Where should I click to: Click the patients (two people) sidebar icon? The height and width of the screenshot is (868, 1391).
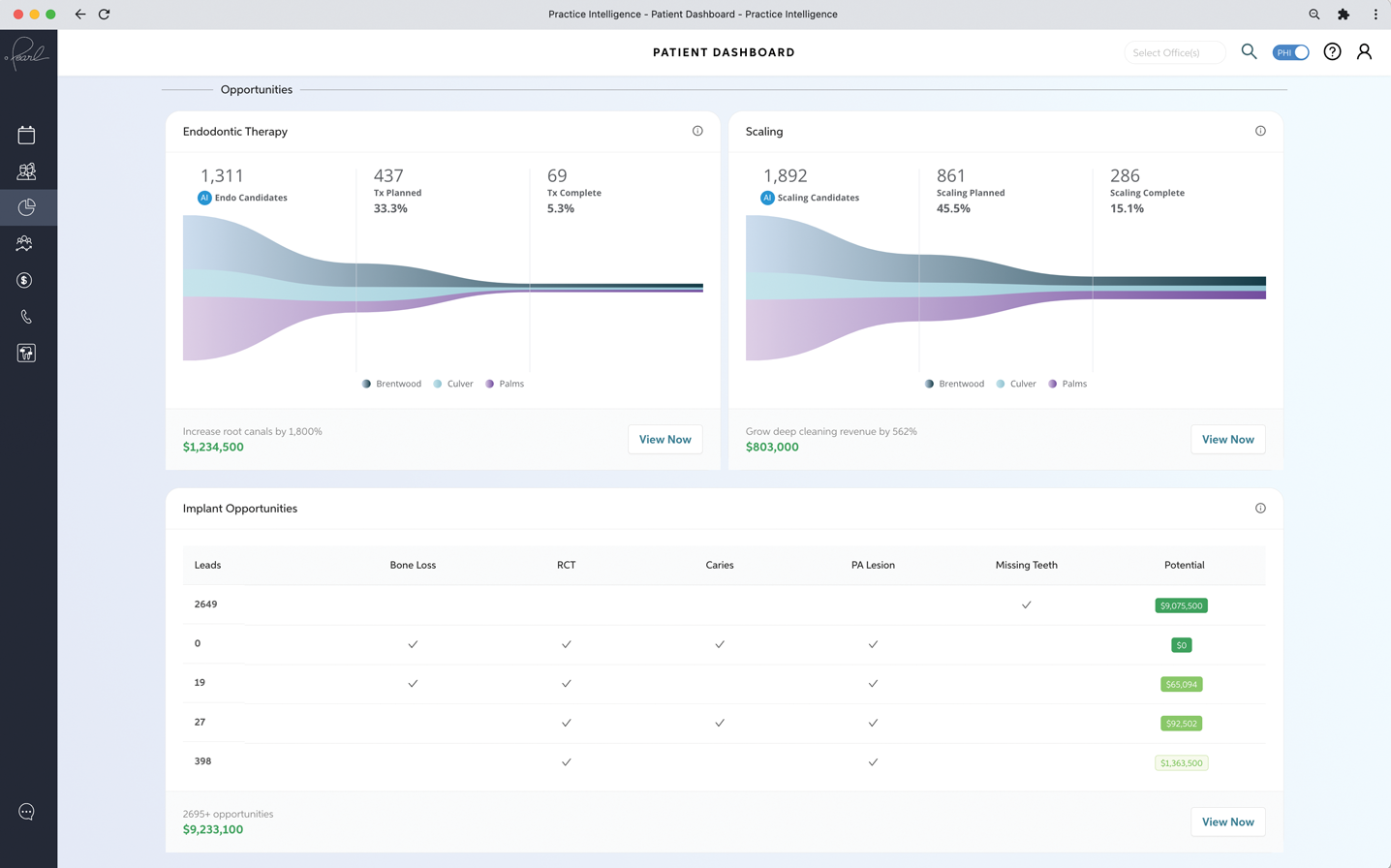point(26,171)
